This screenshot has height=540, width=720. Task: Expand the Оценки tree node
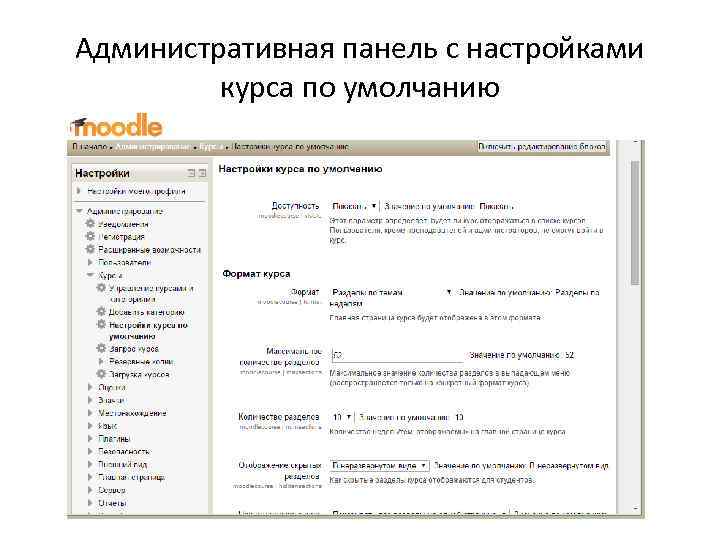[x=90, y=388]
